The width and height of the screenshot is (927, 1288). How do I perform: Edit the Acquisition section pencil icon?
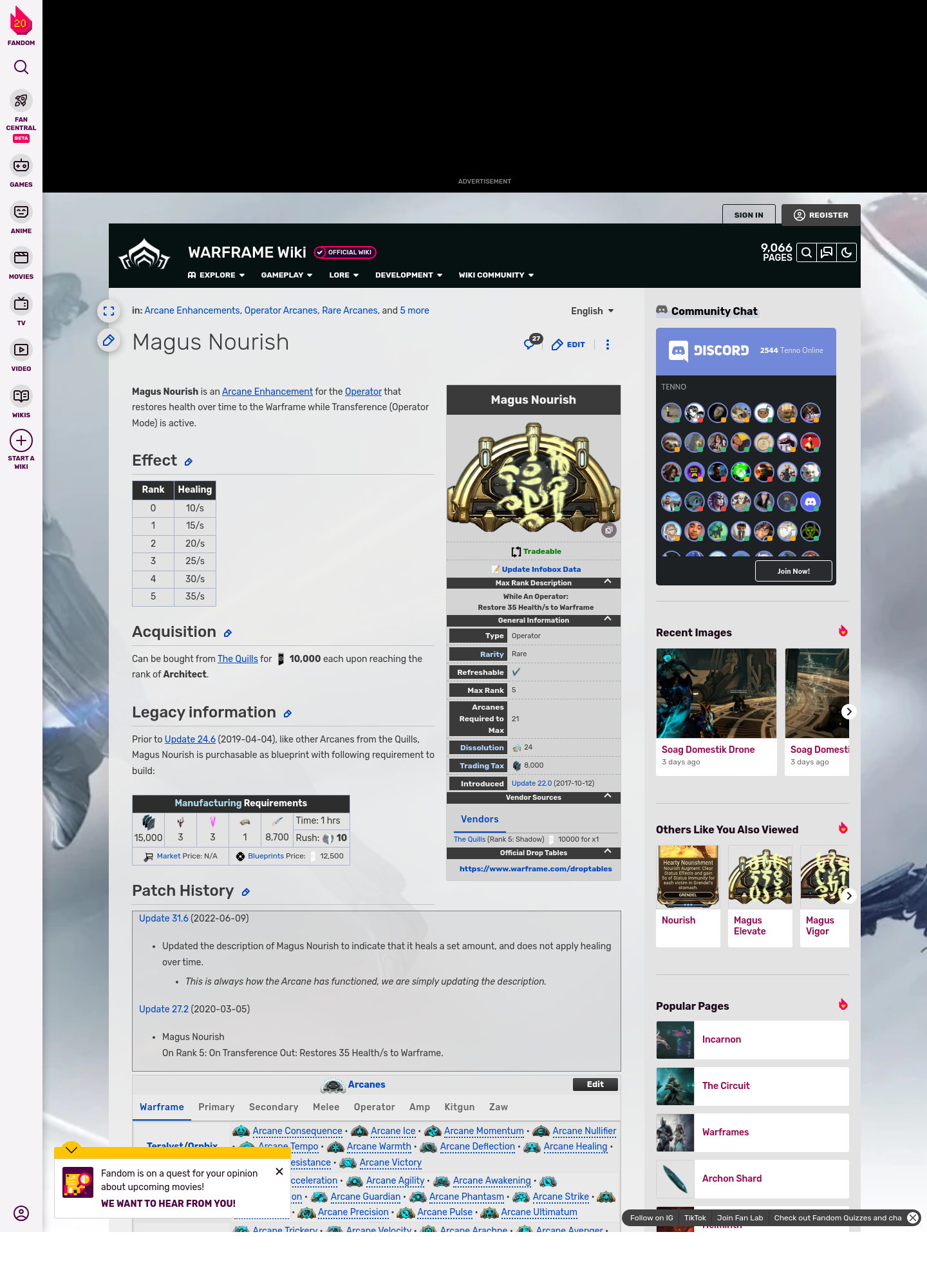coord(228,634)
